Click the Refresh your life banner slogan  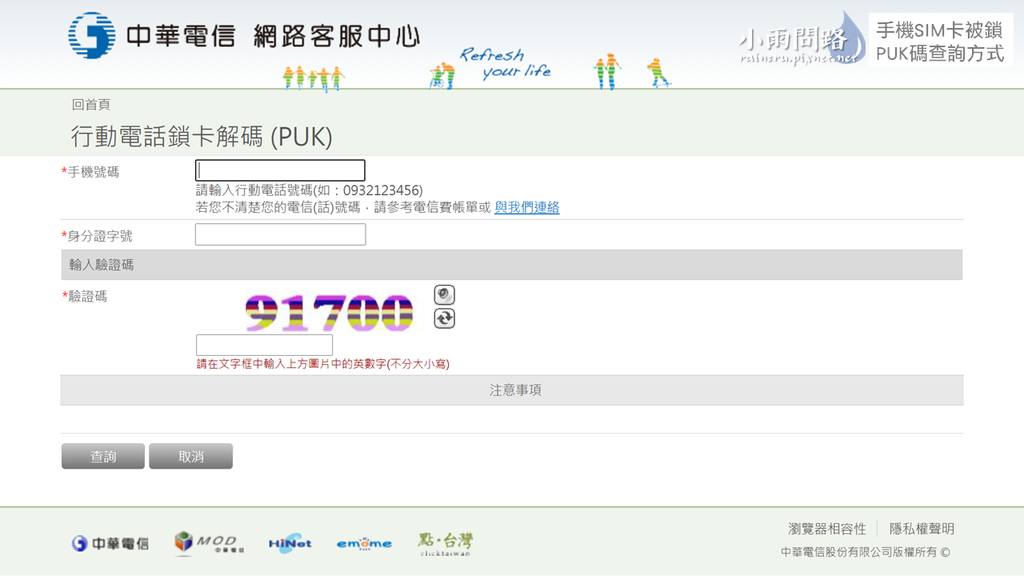(x=505, y=63)
